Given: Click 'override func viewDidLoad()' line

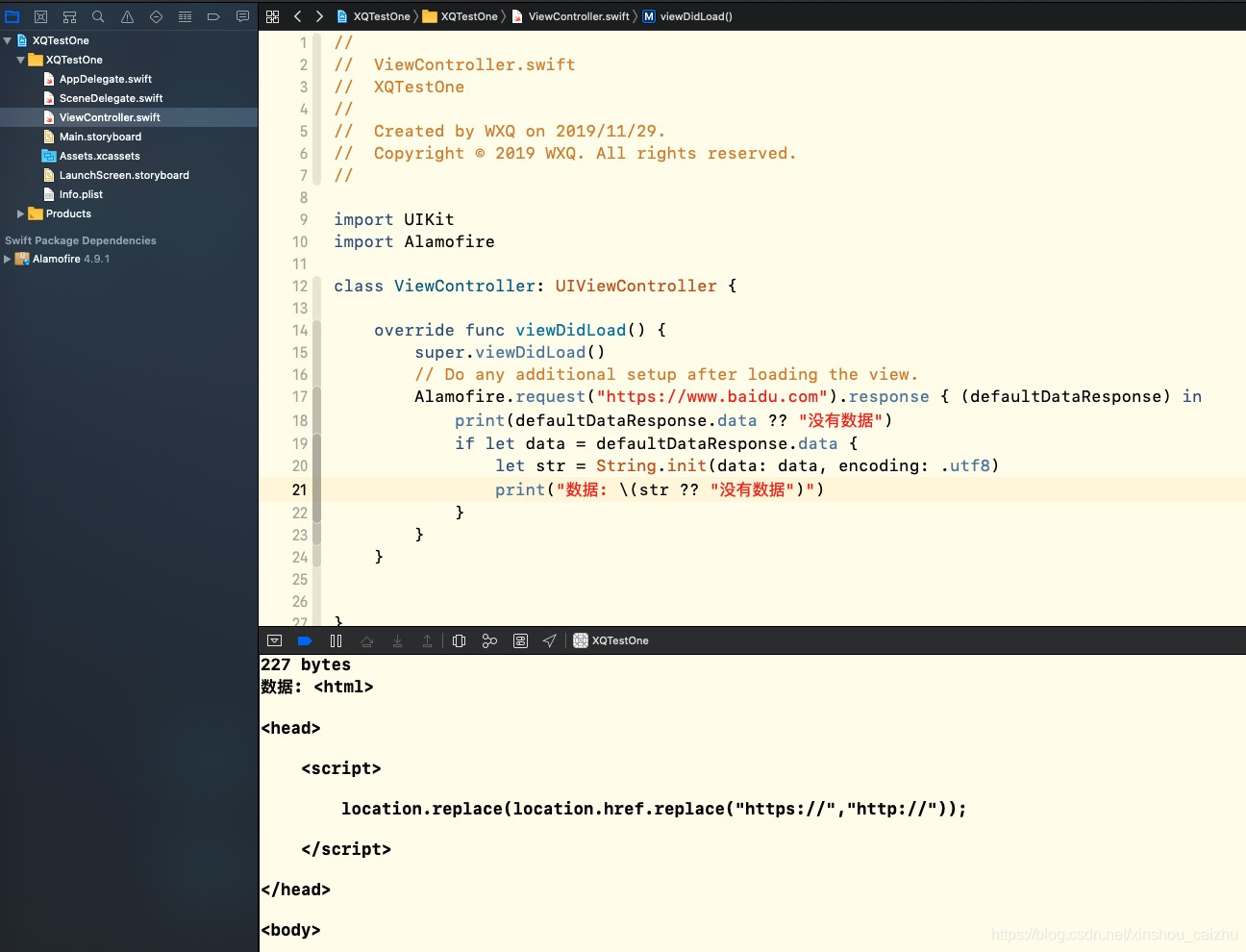Looking at the screenshot, I should point(520,330).
